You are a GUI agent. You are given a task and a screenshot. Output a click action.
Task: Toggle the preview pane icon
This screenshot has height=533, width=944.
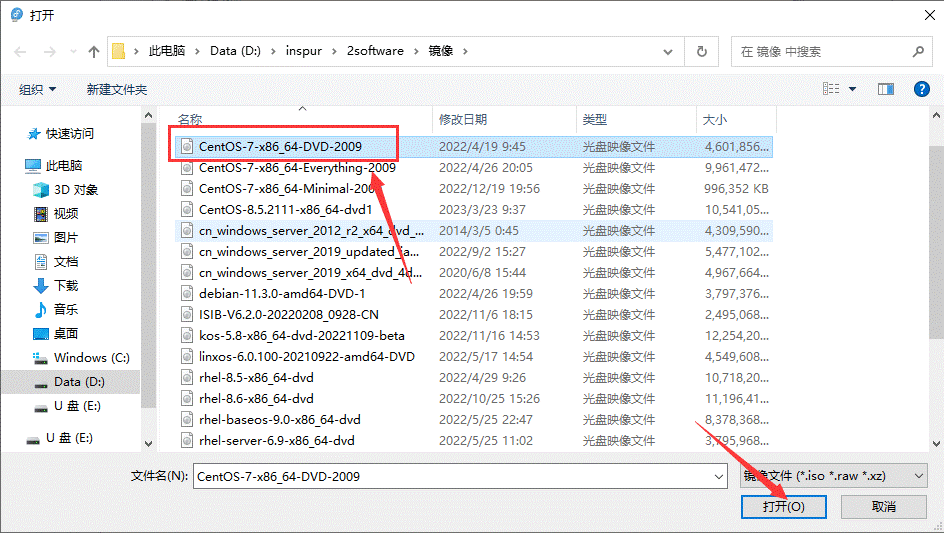pos(885,89)
